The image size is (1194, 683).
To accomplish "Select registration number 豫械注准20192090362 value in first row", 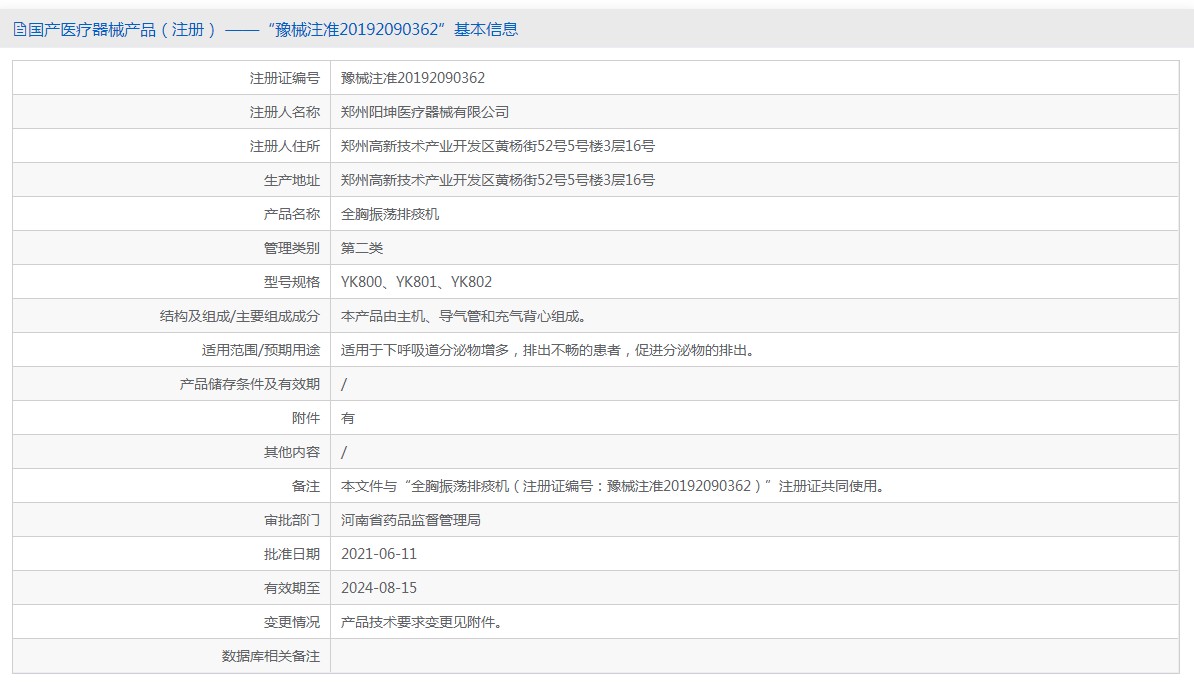I will tap(413, 78).
